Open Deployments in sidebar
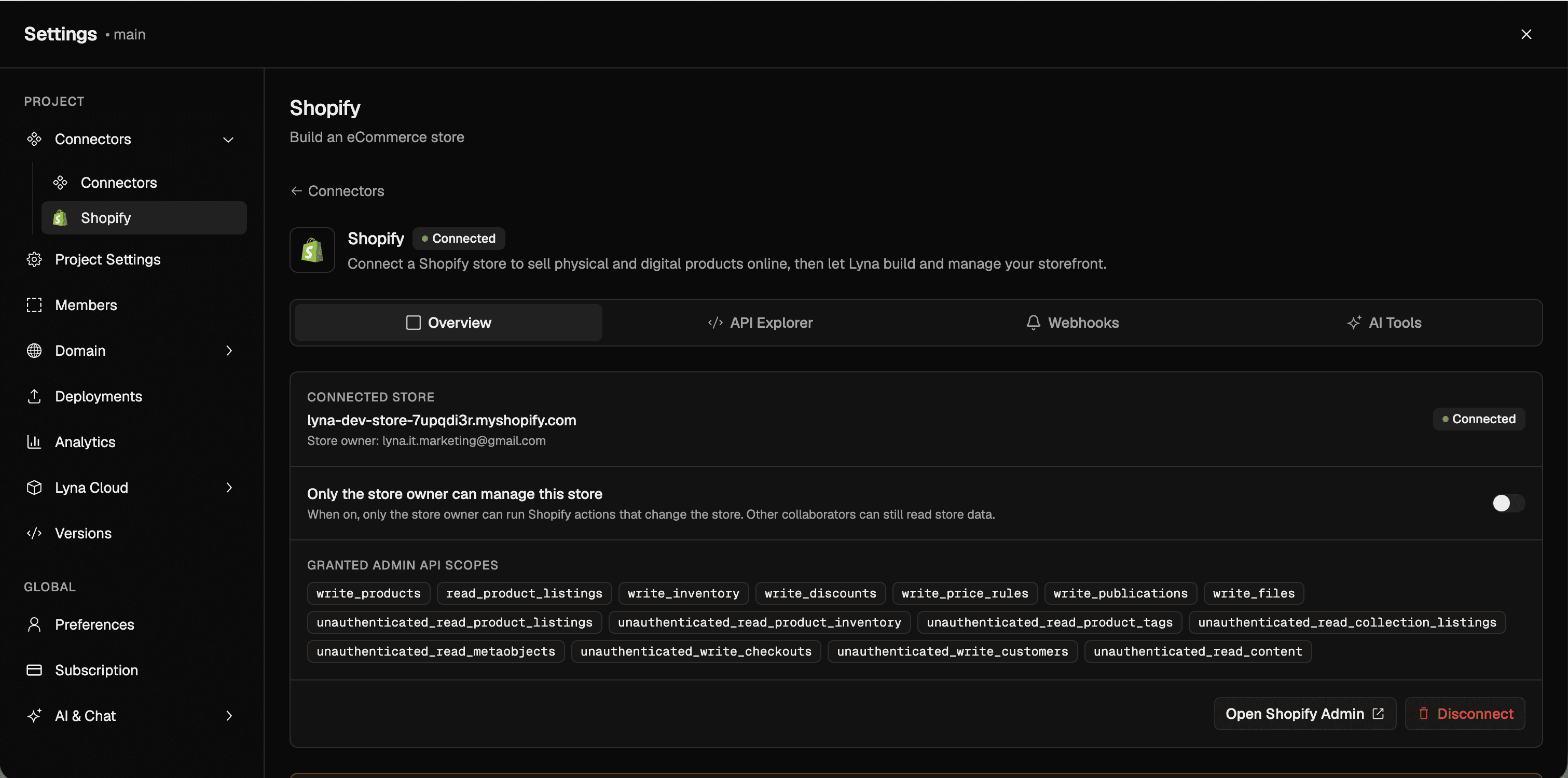 99,397
